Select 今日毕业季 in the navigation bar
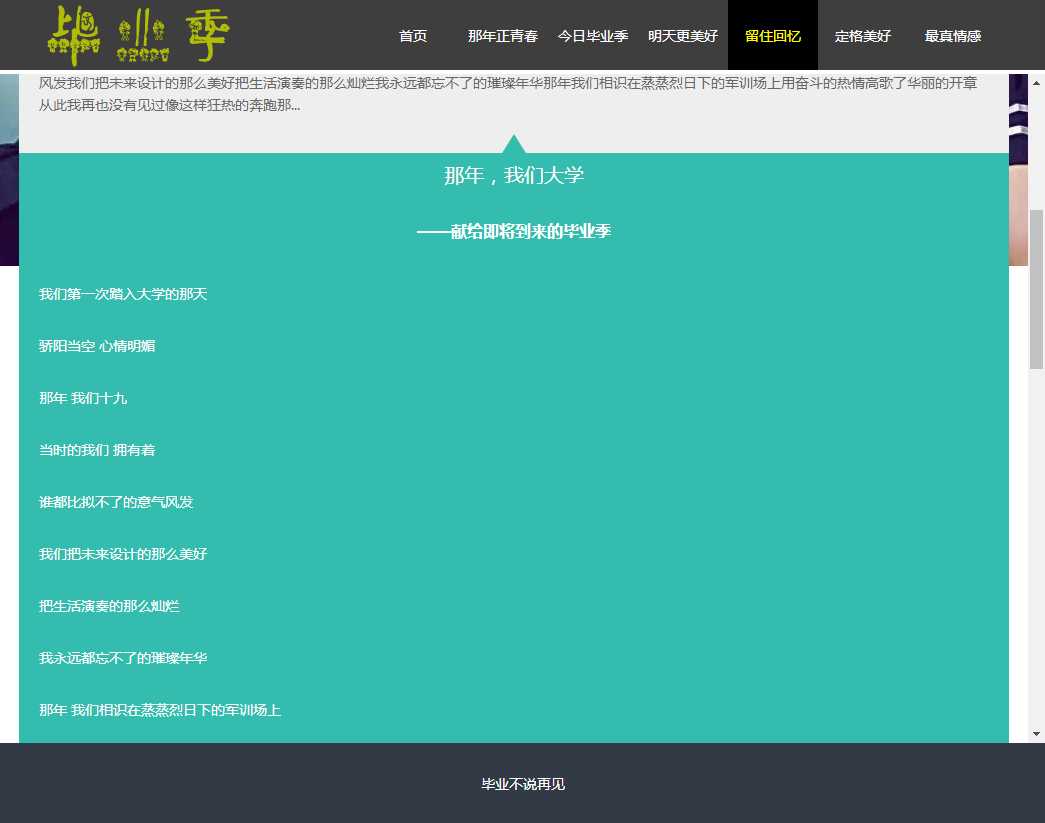The width and height of the screenshot is (1045, 823). 592,36
